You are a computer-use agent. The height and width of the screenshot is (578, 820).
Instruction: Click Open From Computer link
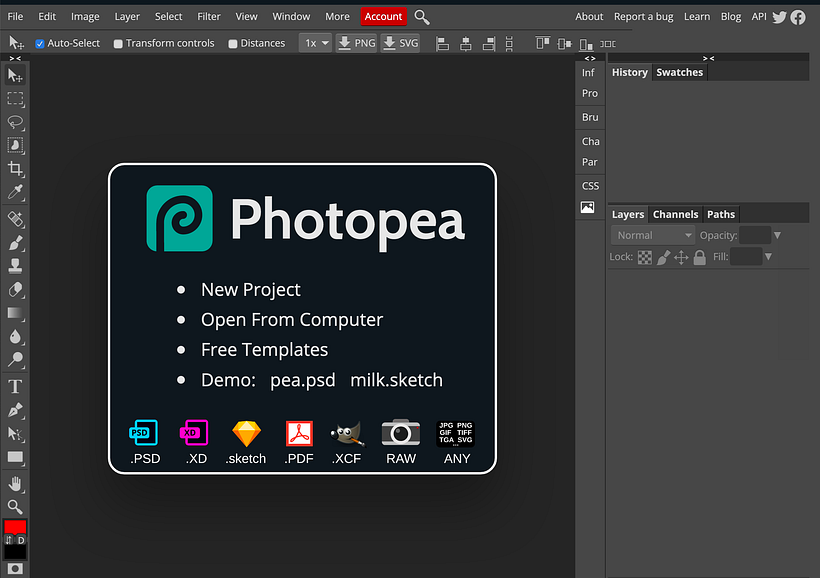292,320
